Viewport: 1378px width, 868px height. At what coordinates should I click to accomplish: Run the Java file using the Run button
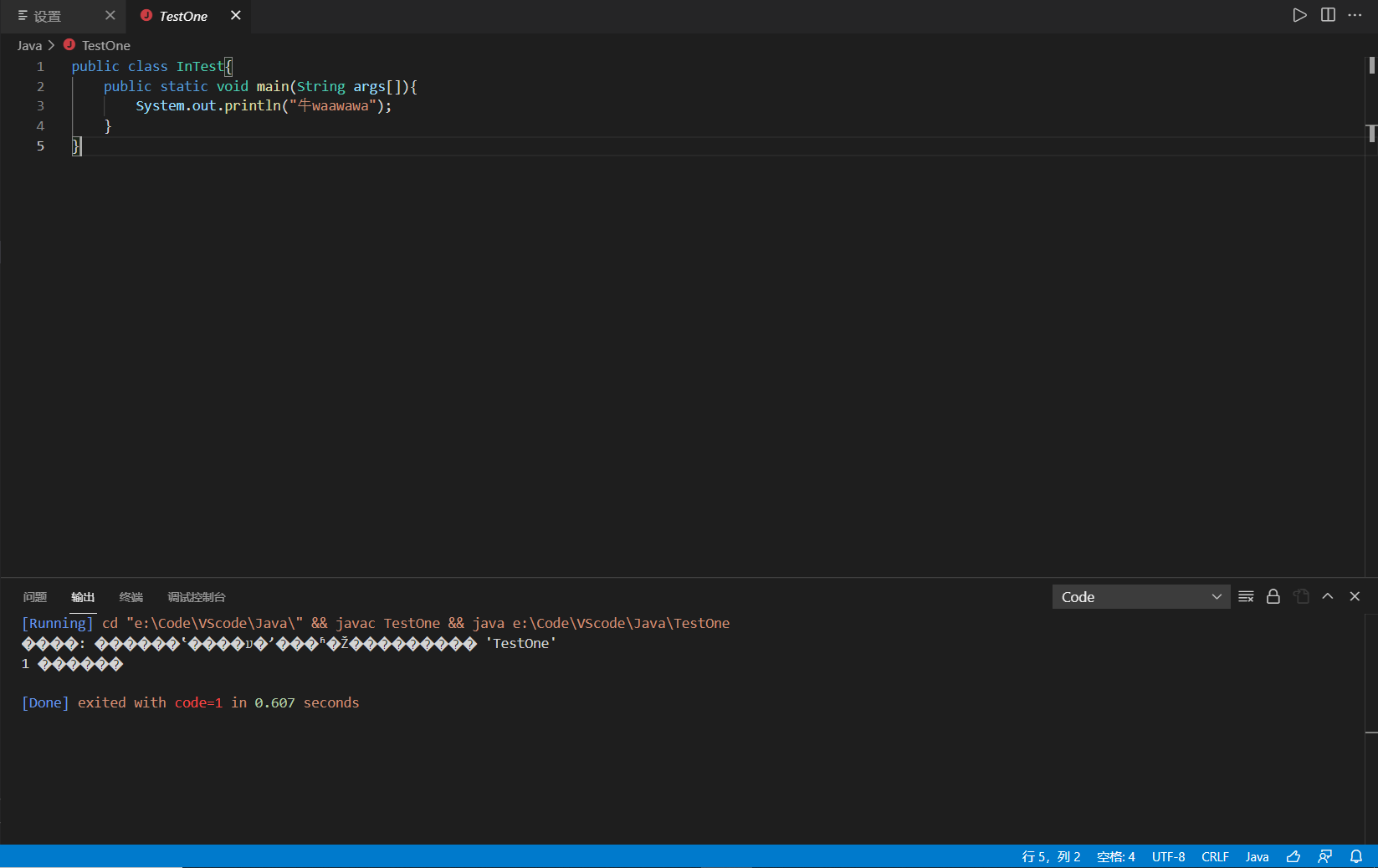tap(1299, 14)
